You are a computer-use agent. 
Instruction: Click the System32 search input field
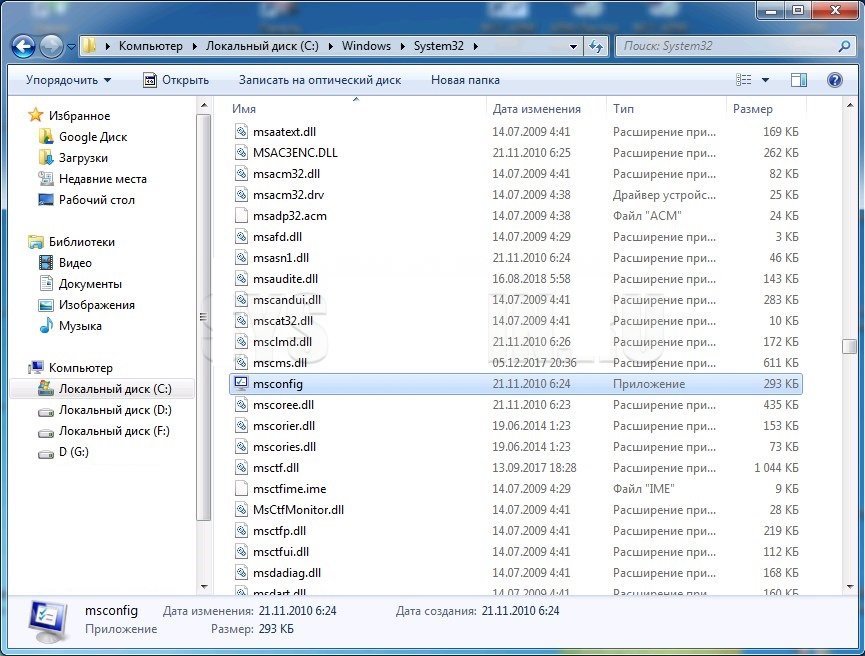[725, 46]
